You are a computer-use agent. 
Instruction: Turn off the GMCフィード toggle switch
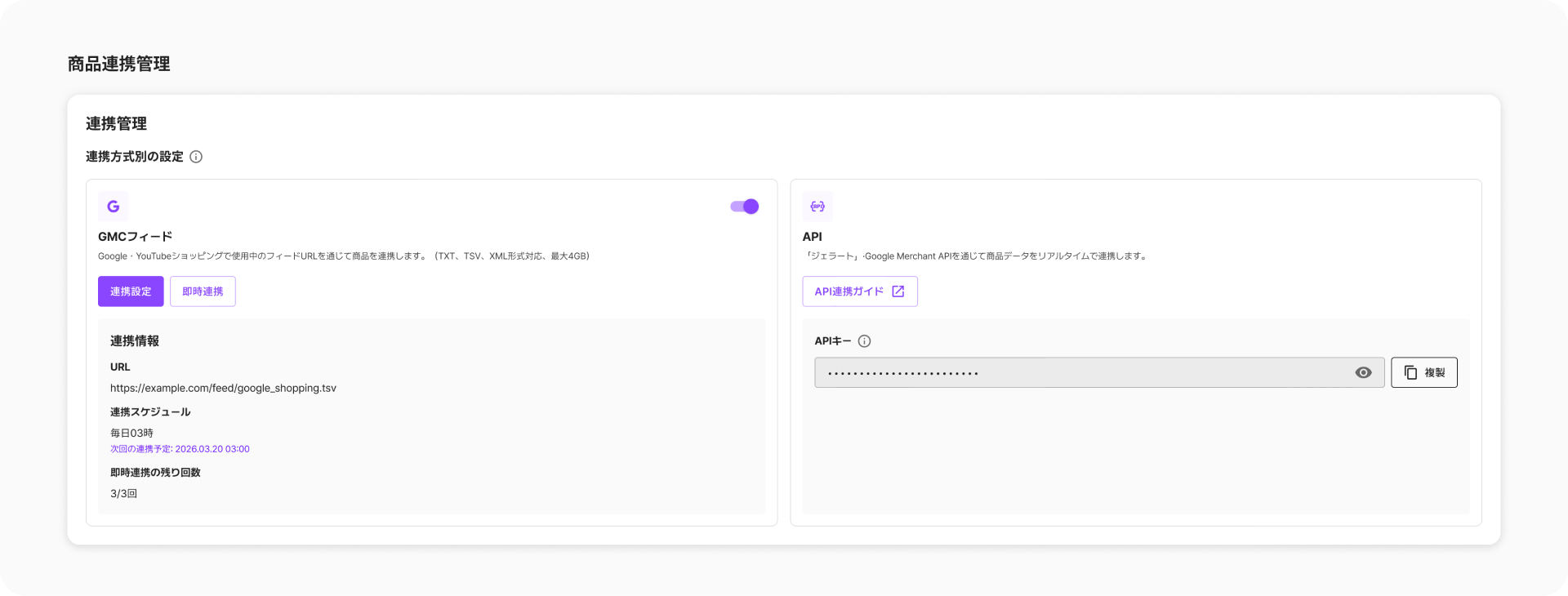tap(745, 207)
